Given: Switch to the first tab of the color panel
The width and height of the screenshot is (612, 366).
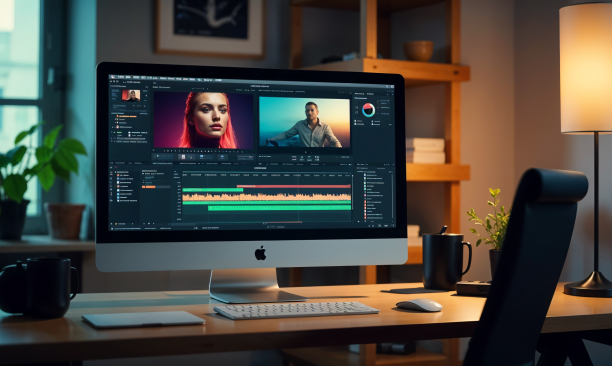Looking at the screenshot, I should 359,94.
